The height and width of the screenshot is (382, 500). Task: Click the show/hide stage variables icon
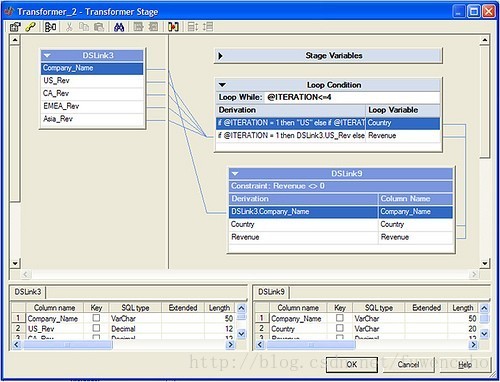[50, 27]
